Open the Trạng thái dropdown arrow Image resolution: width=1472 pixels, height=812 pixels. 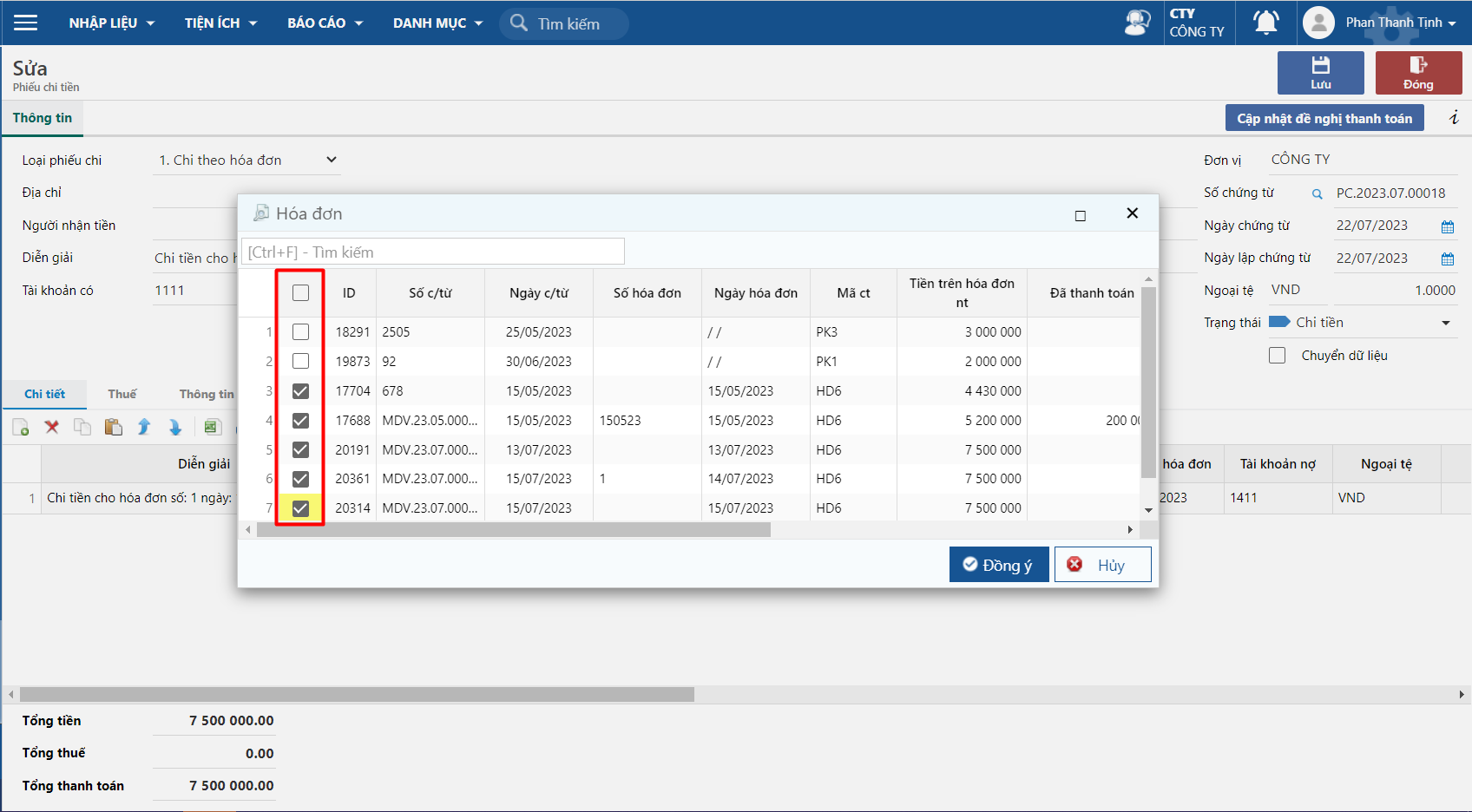[x=1445, y=323]
